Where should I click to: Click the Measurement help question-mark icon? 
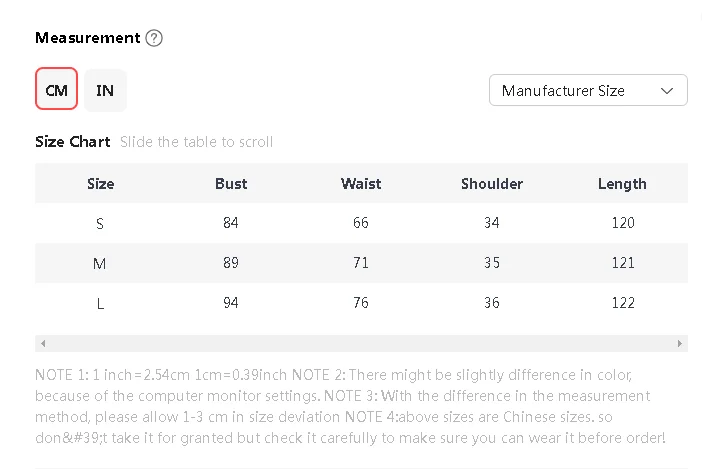coord(154,38)
